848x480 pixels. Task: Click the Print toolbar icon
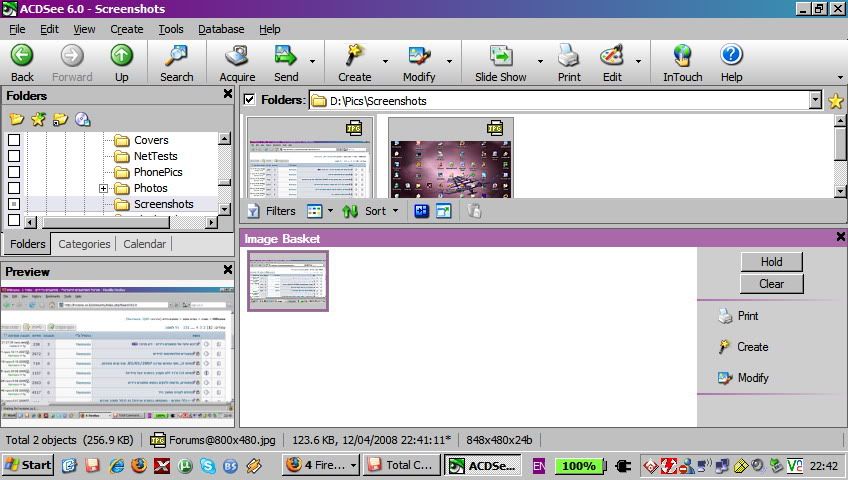(x=569, y=55)
